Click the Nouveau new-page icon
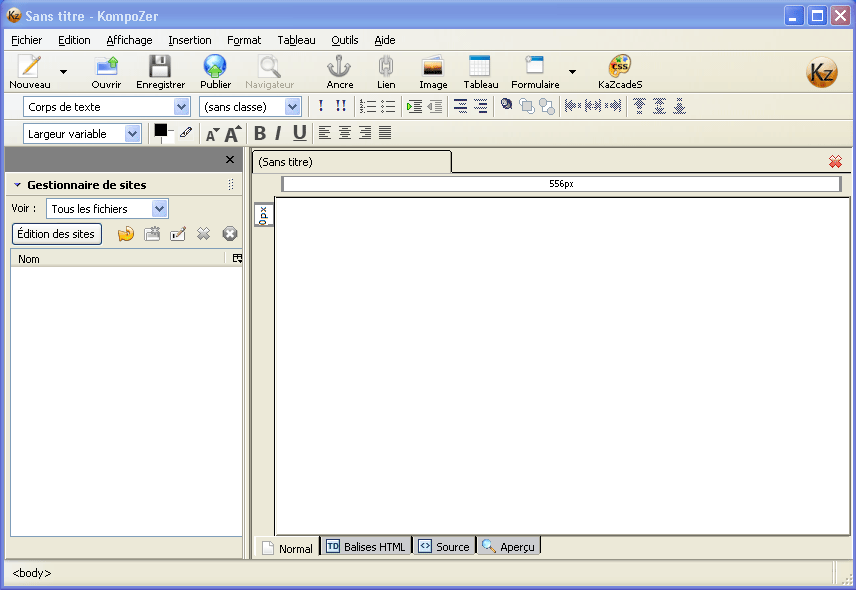This screenshot has height=590, width=856. coord(29,66)
